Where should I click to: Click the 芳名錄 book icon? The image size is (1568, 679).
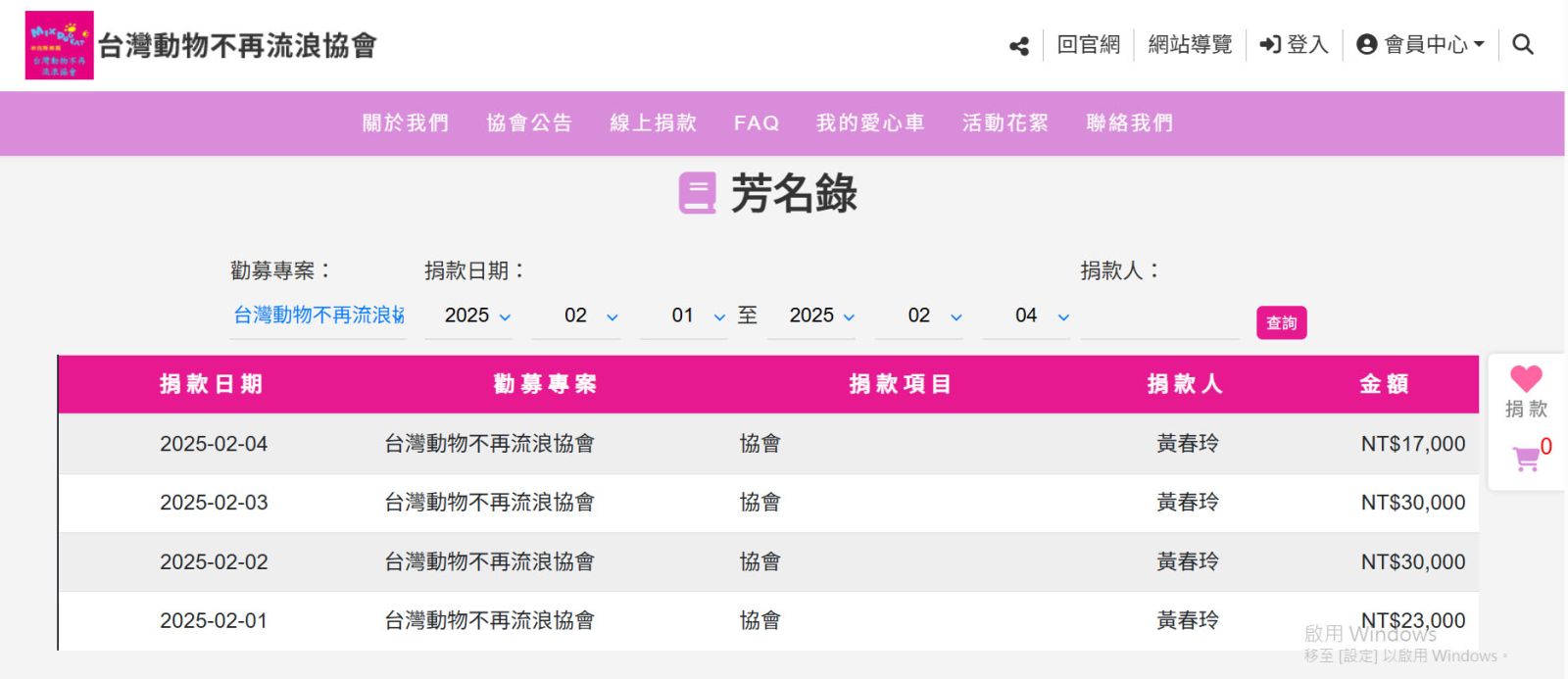pyautogui.click(x=698, y=193)
